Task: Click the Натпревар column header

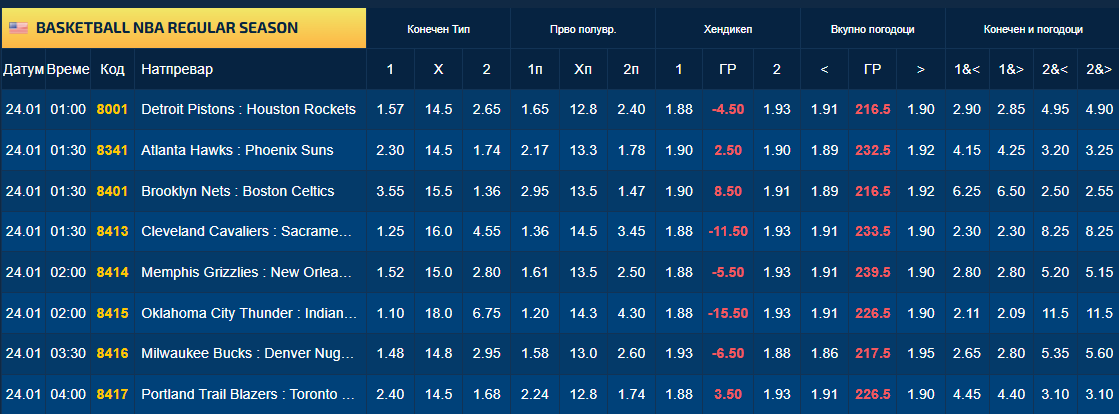Action: coord(177,70)
